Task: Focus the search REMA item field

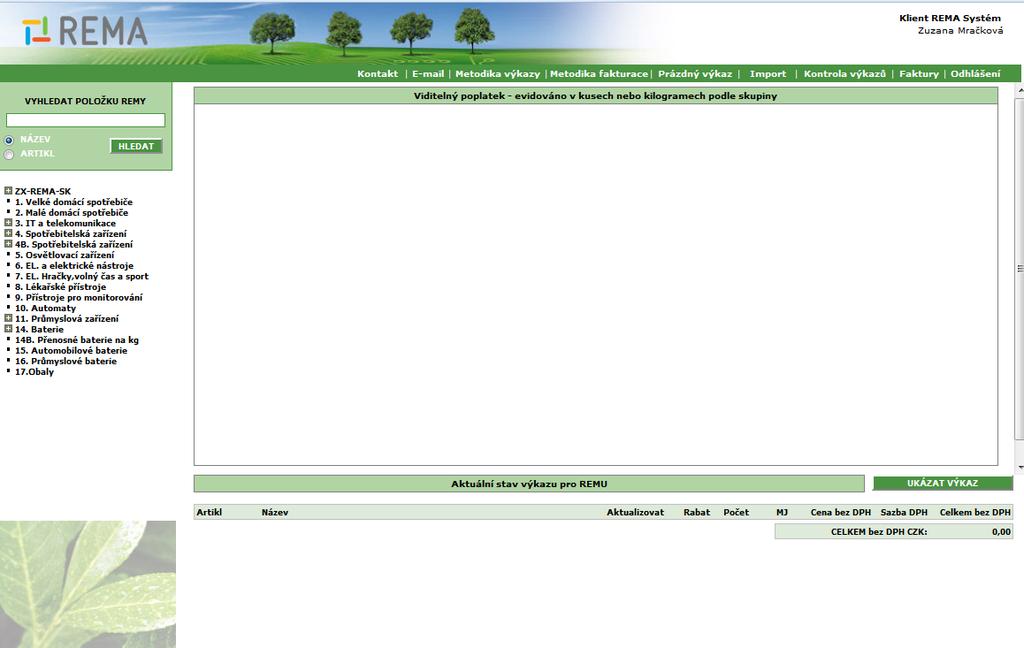Action: (86, 120)
